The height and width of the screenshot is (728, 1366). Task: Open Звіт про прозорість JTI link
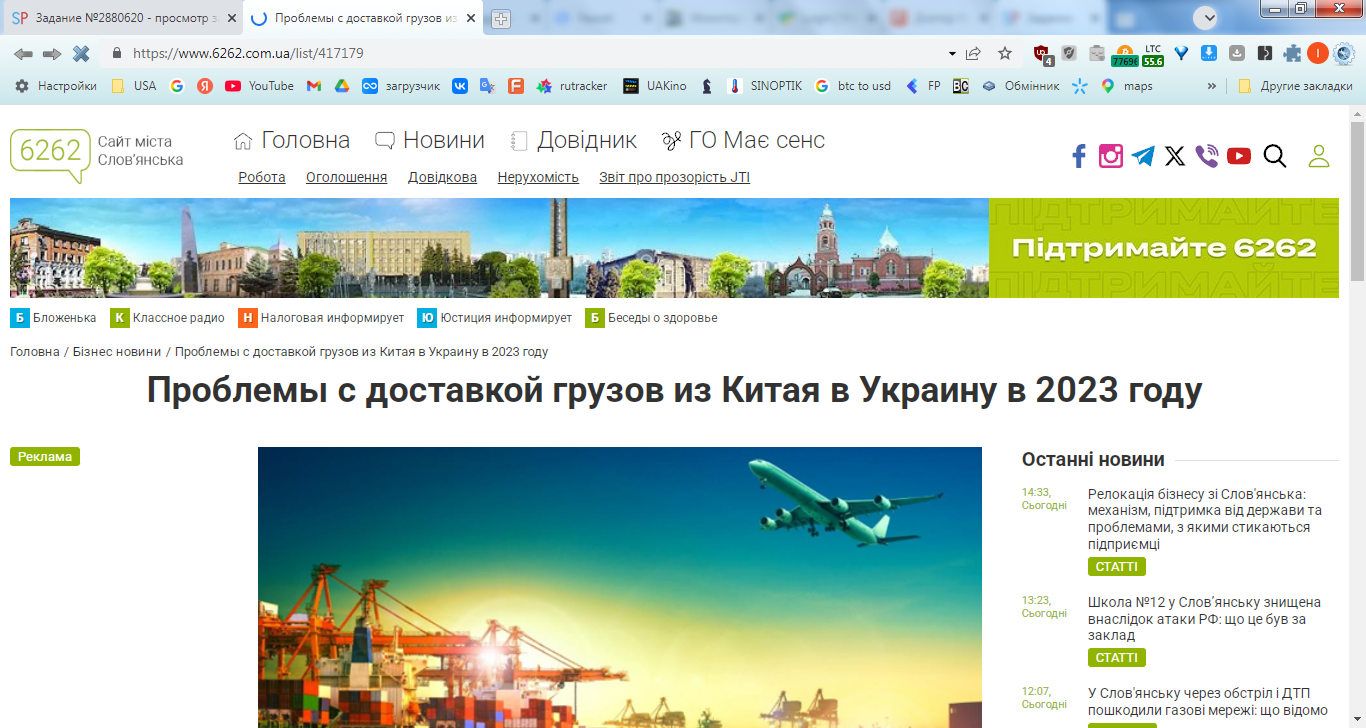(x=674, y=178)
